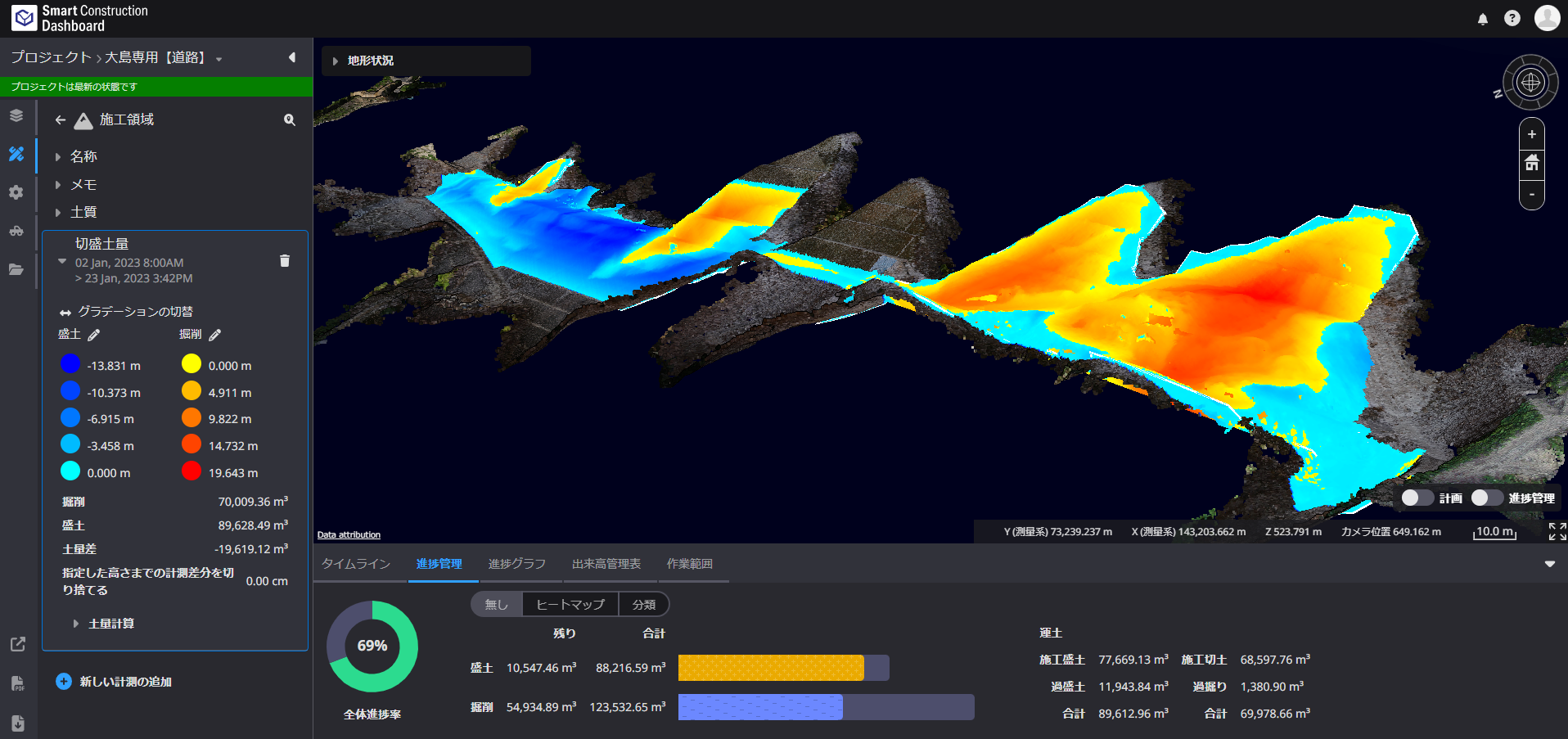This screenshot has width=1568, height=739.
Task: Open the Data attribution link
Action: coord(349,535)
